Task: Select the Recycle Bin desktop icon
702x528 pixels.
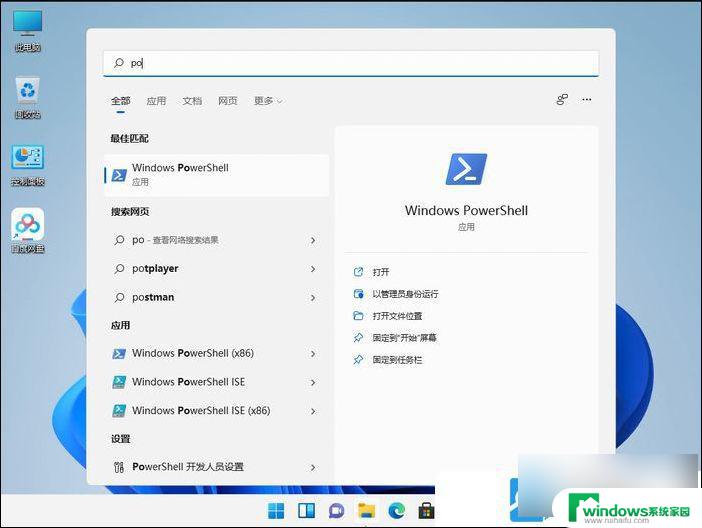Action: point(28,98)
